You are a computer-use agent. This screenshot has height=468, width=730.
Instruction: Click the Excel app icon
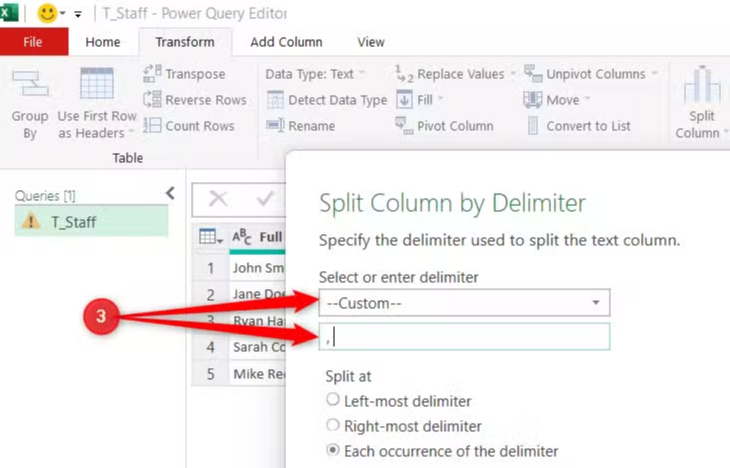pos(8,13)
